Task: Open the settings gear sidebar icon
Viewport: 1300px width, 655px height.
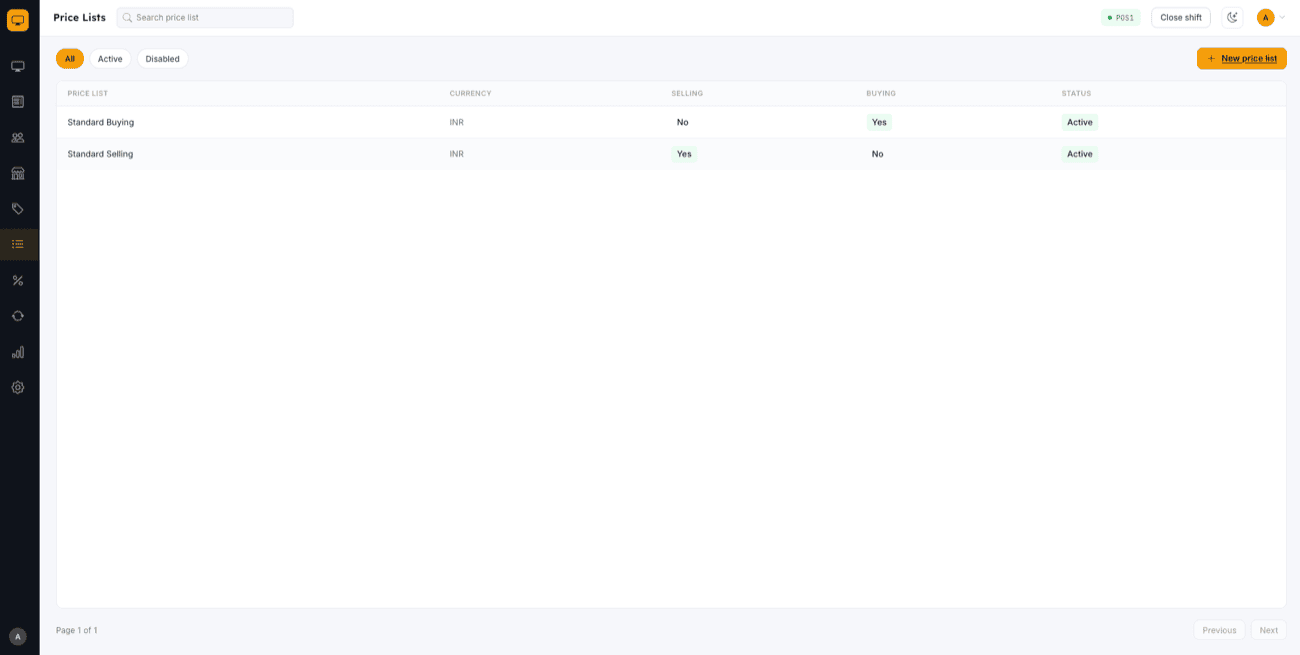Action: (x=18, y=387)
